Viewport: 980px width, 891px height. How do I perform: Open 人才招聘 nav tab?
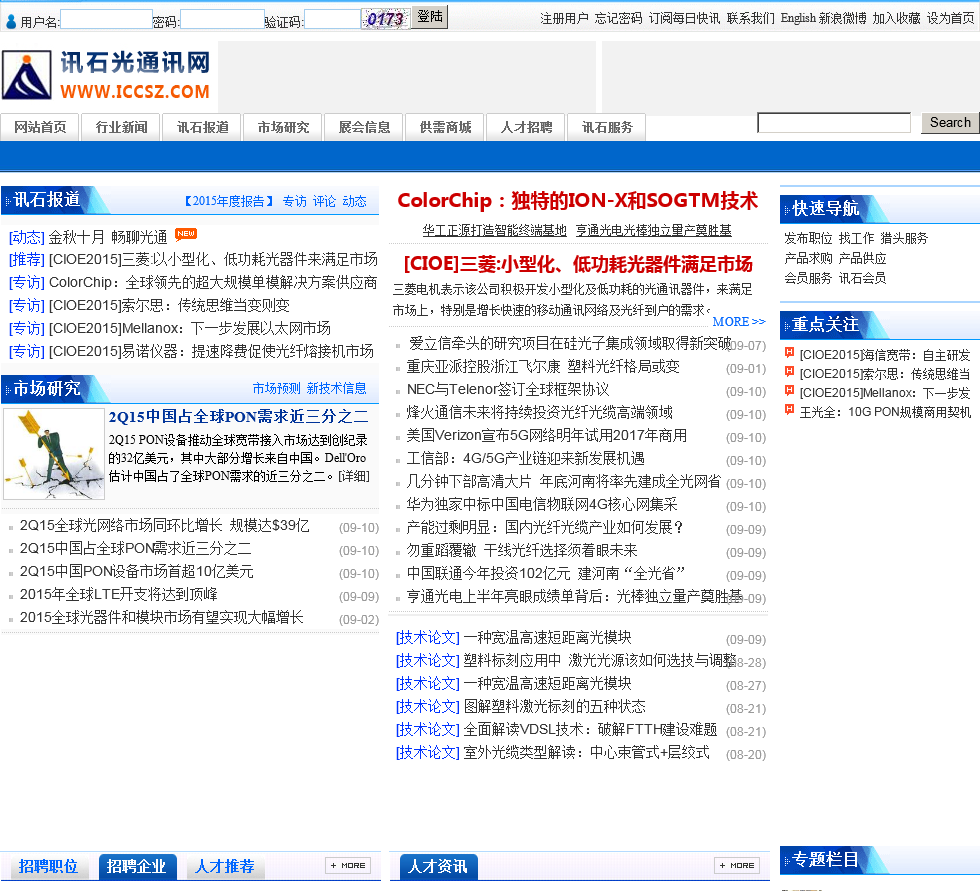526,127
